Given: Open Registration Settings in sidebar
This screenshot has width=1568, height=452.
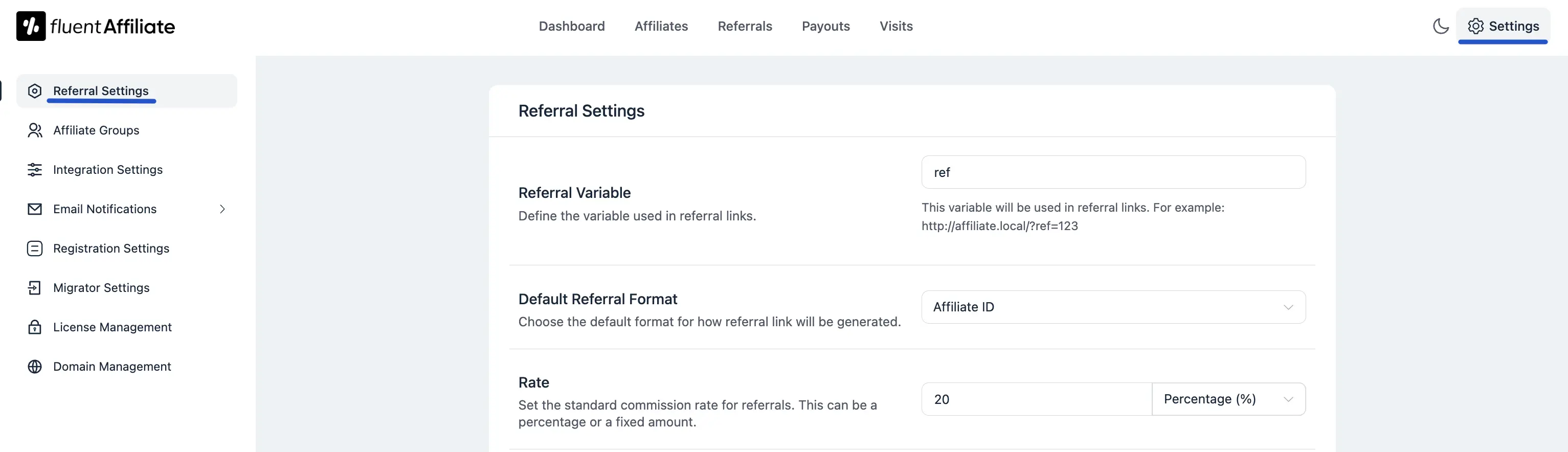Looking at the screenshot, I should (127, 248).
